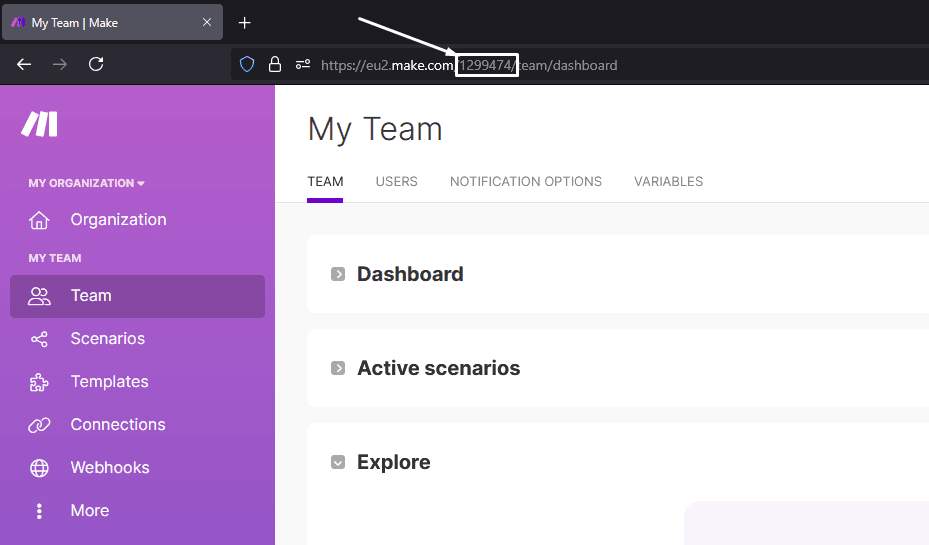
Task: Click the Templates puzzle piece icon
Action: (39, 382)
